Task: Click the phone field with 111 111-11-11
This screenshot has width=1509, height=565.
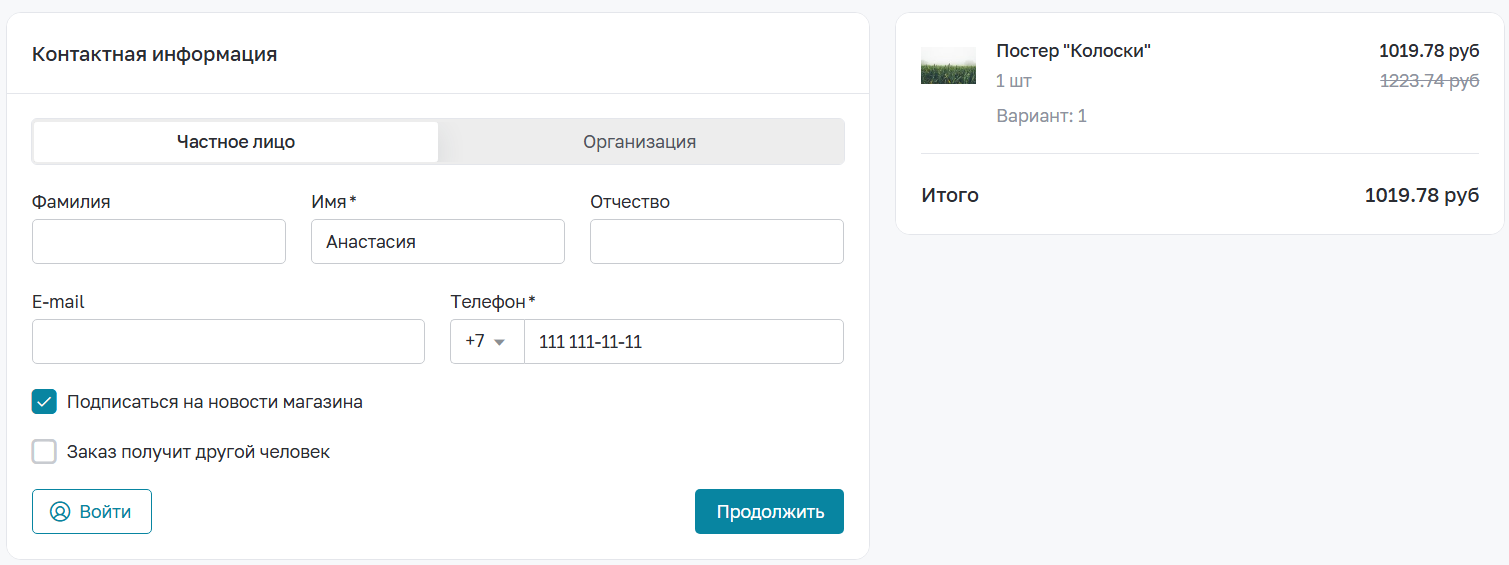Action: pyautogui.click(x=684, y=342)
